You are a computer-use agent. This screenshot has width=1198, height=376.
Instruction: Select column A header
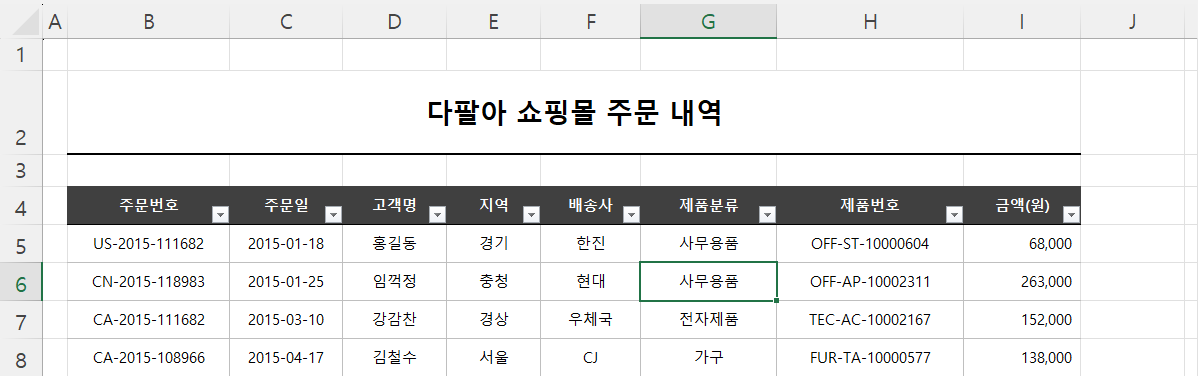(54, 22)
